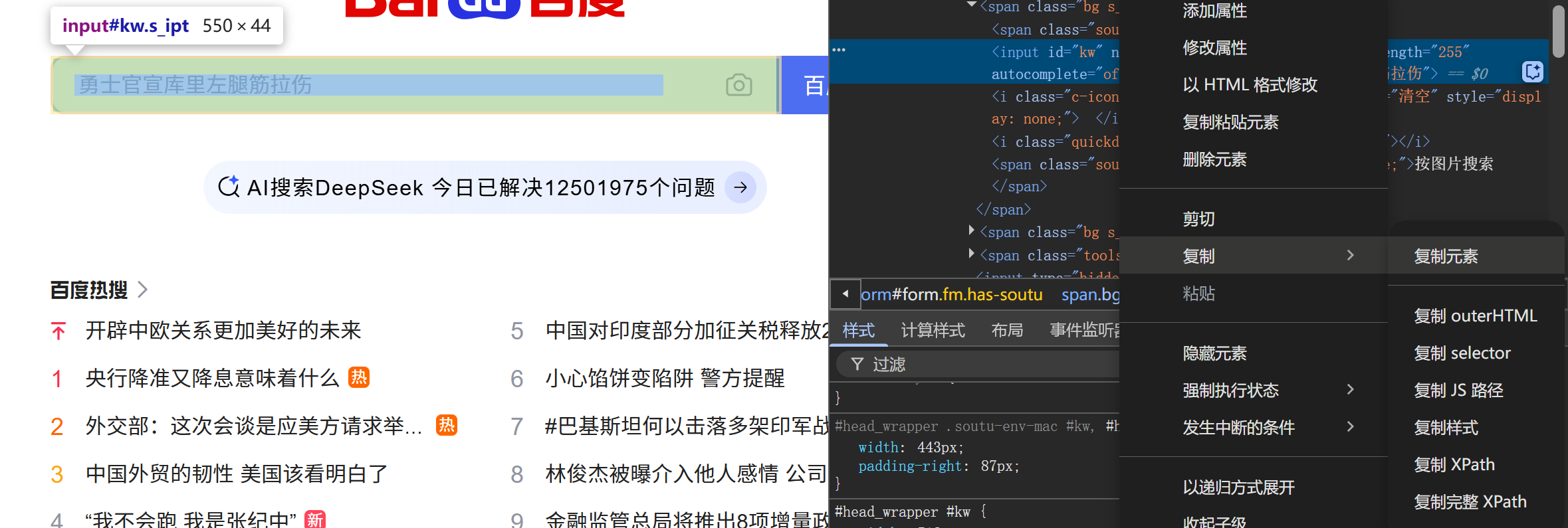Viewport: 1568px width, 528px height.
Task: Click the camera image-search icon in search box
Action: pyautogui.click(x=738, y=85)
